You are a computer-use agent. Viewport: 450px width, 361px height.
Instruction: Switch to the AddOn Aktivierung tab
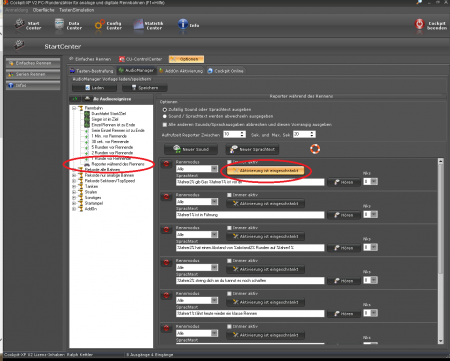[181, 71]
